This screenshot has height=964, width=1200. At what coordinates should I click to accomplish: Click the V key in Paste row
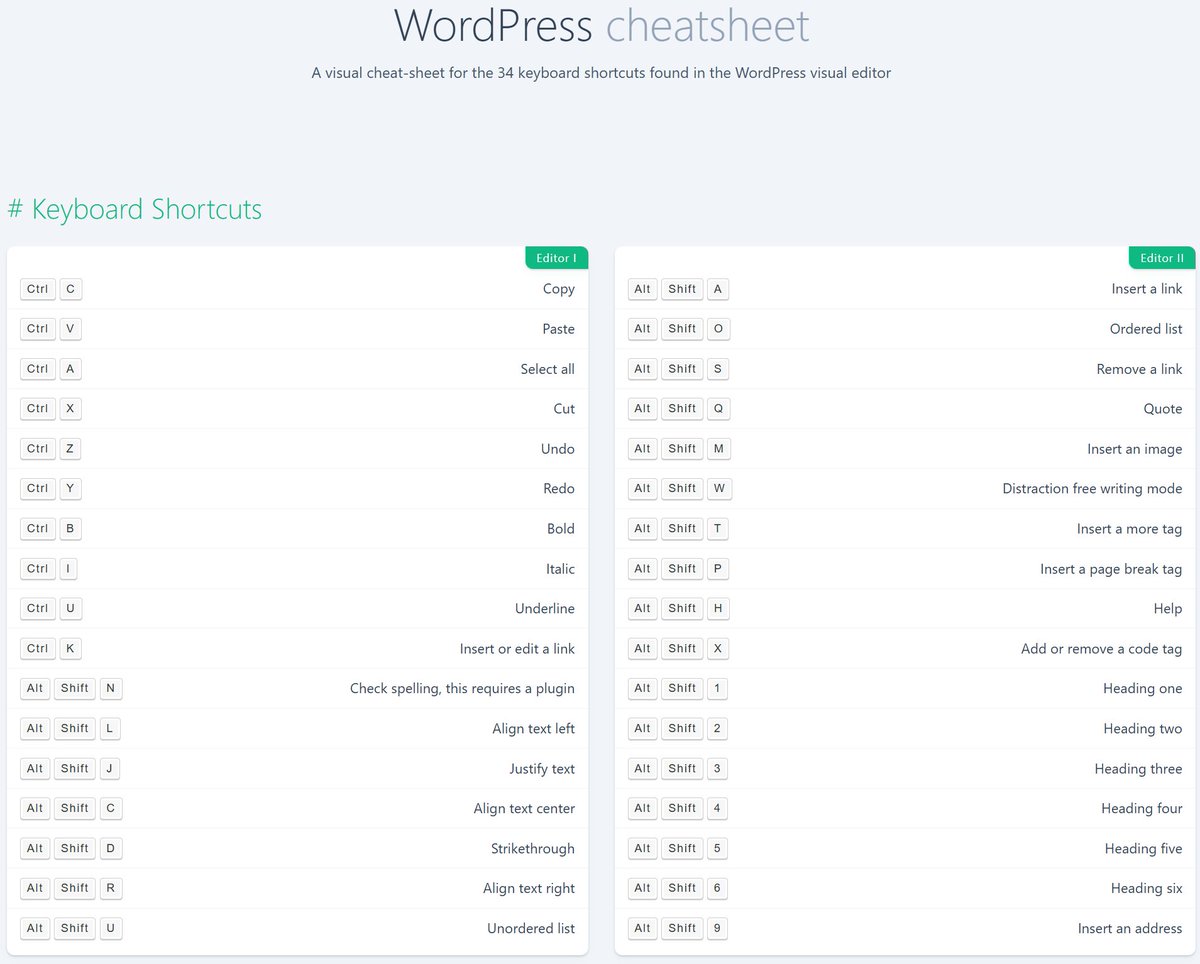point(70,329)
